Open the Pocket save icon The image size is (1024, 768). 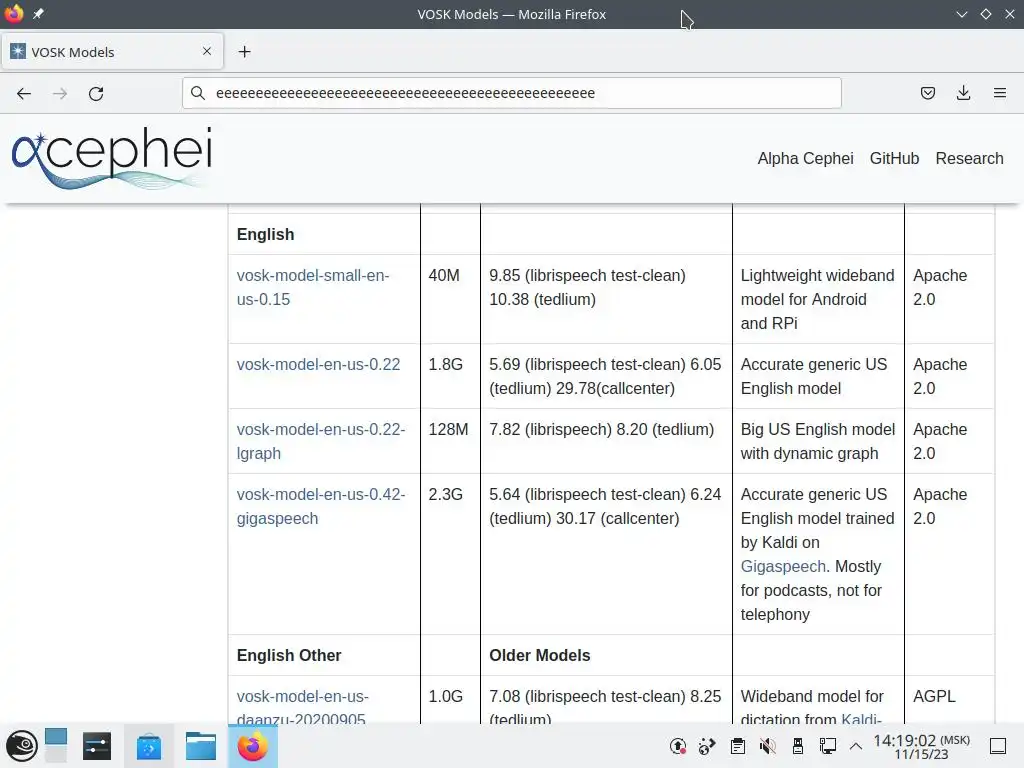point(927,93)
